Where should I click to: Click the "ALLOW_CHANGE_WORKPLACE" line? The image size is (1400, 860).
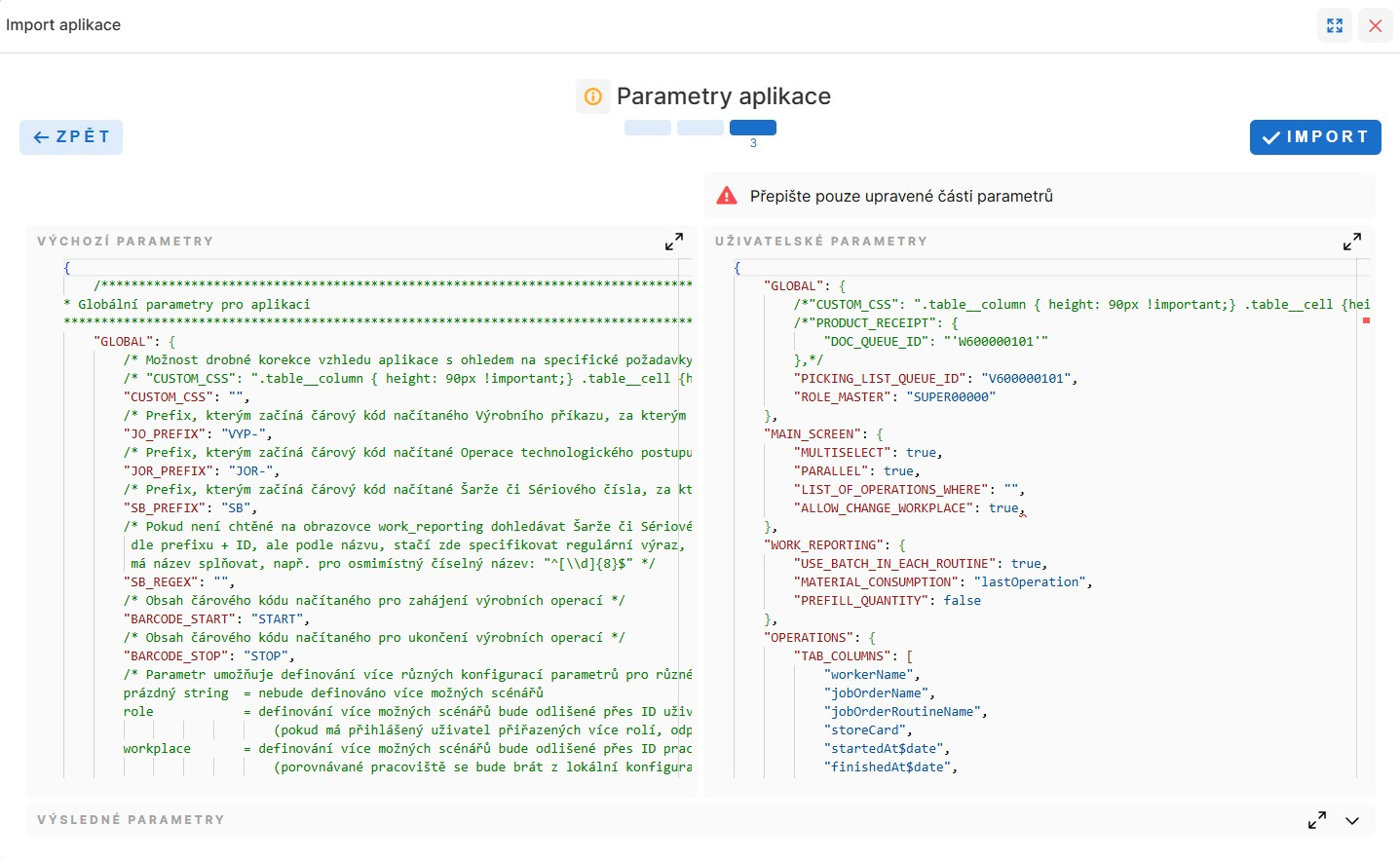[910, 508]
